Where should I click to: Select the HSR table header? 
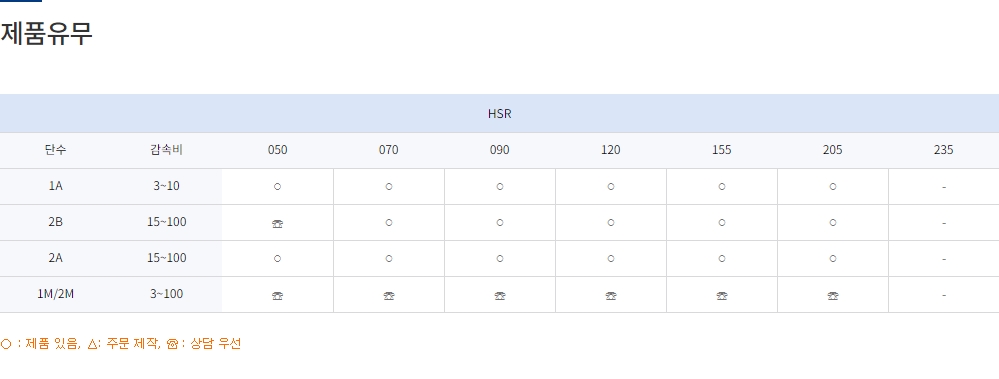pos(500,114)
